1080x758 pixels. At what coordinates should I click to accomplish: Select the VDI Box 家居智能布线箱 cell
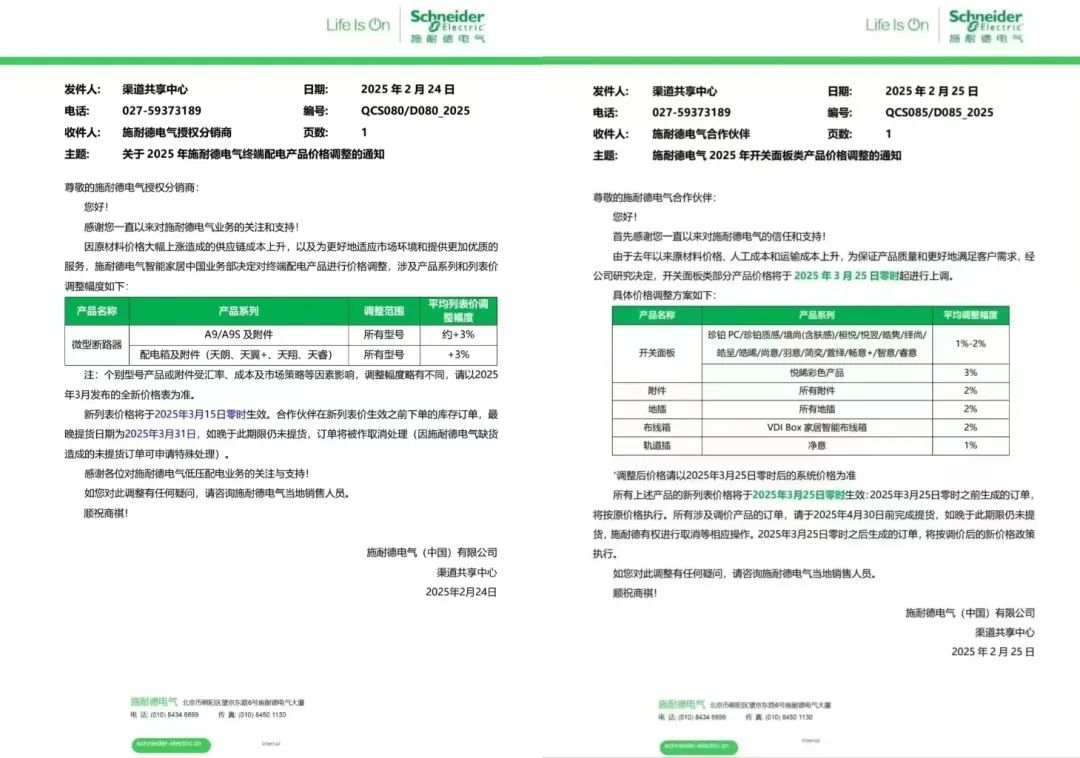pyautogui.click(x=817, y=428)
